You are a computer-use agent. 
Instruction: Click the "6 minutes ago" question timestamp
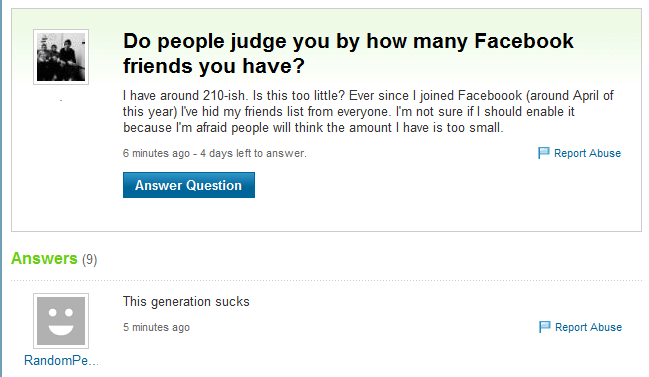click(x=156, y=154)
